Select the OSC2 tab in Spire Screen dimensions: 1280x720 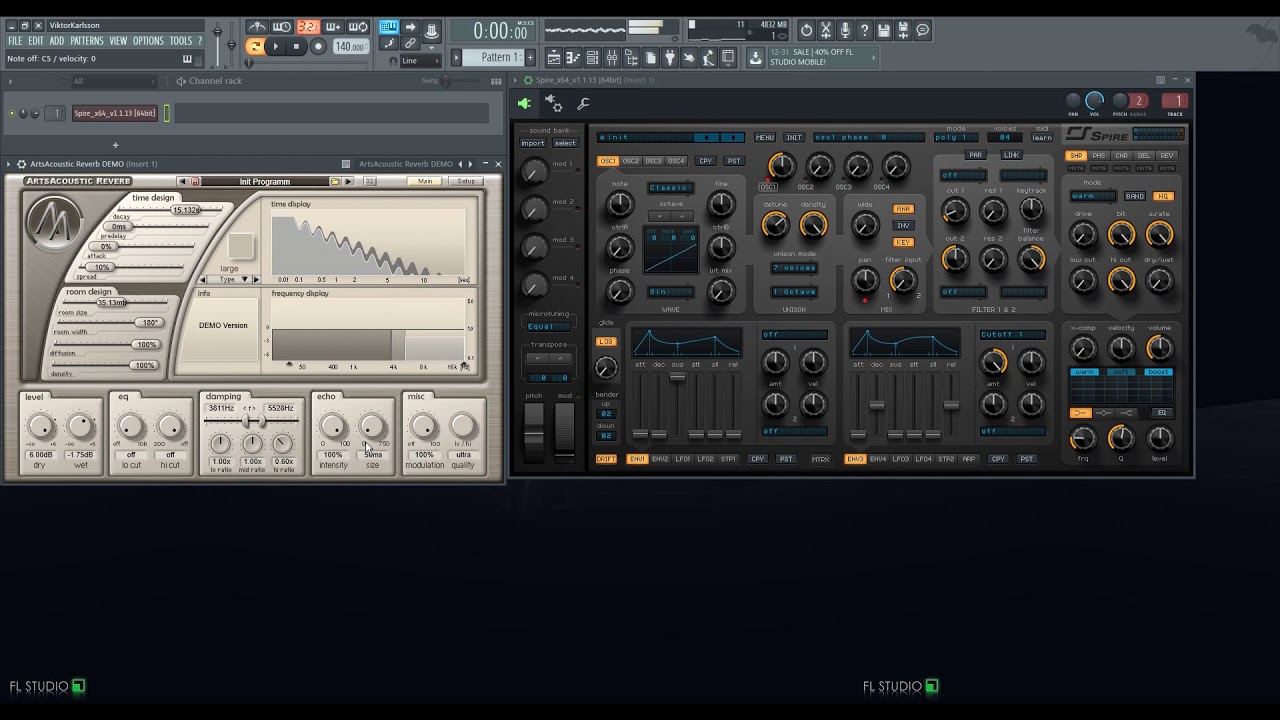631,161
